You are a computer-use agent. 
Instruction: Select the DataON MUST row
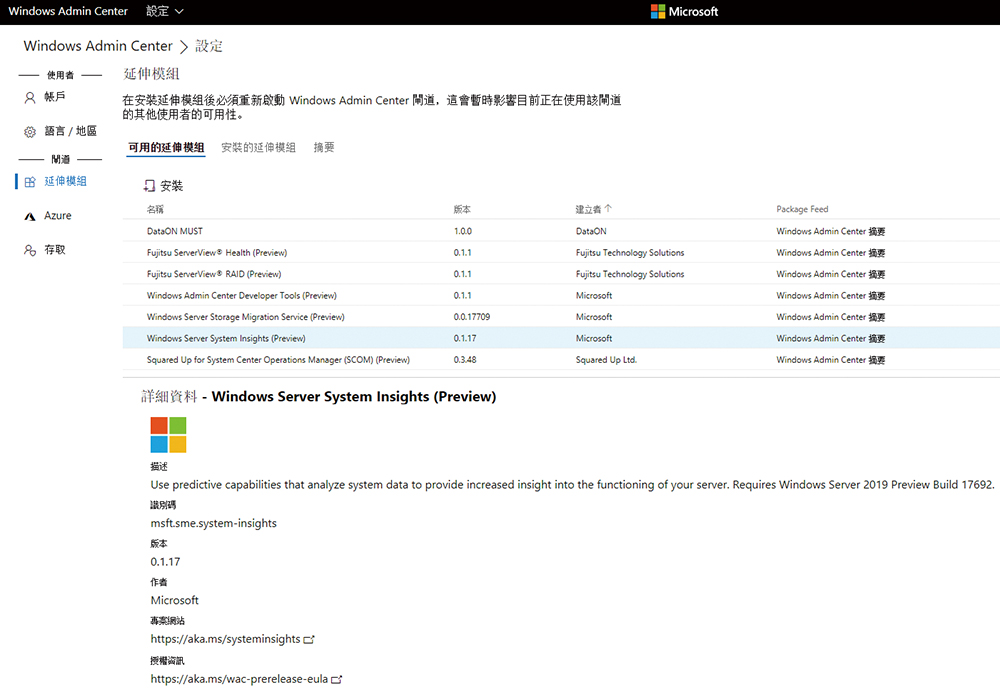(561, 231)
